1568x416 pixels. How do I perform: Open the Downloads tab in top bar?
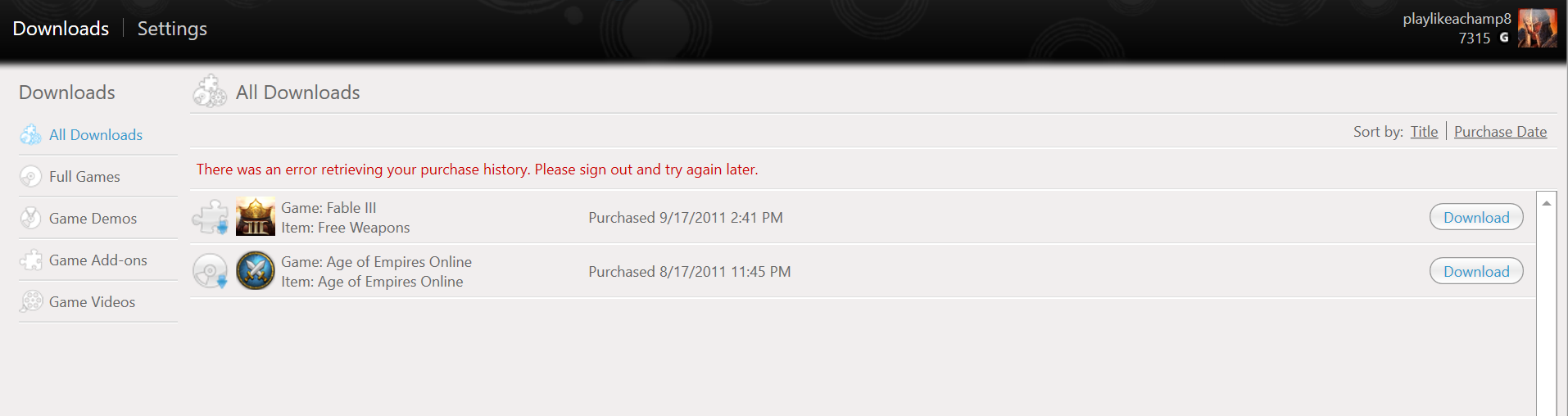tap(61, 29)
